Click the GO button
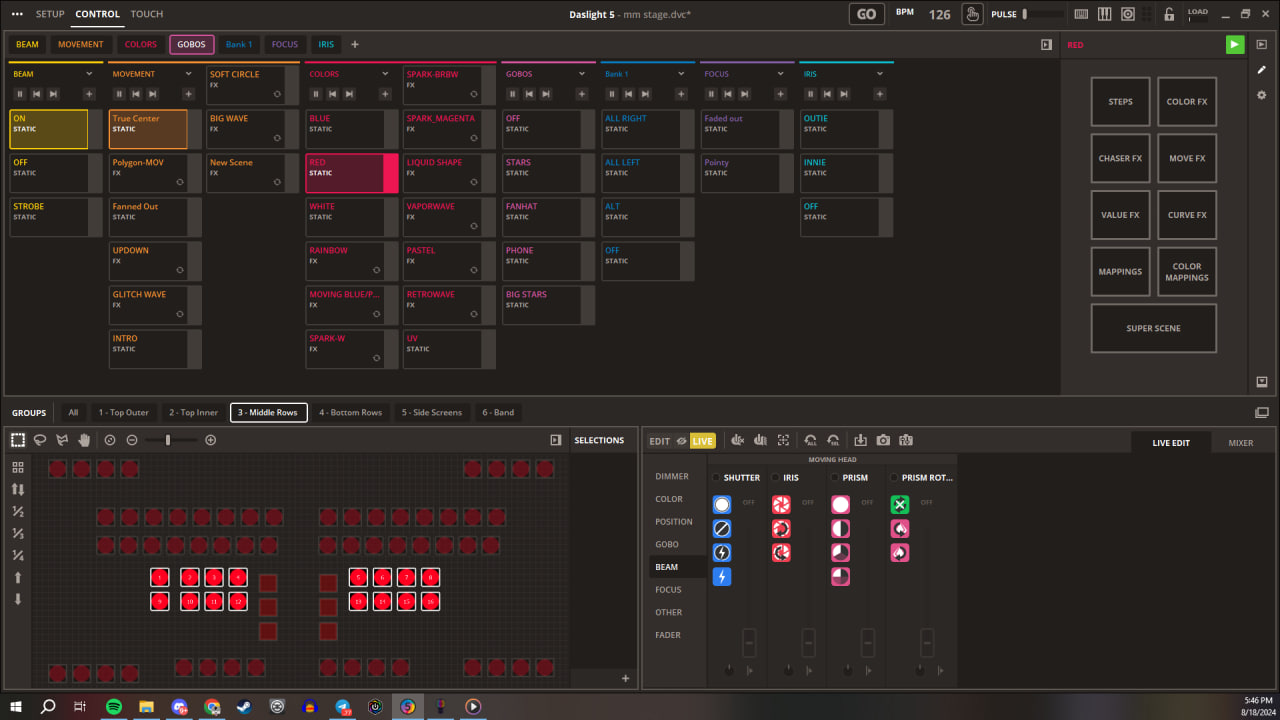This screenshot has height=720, width=1280. point(867,14)
